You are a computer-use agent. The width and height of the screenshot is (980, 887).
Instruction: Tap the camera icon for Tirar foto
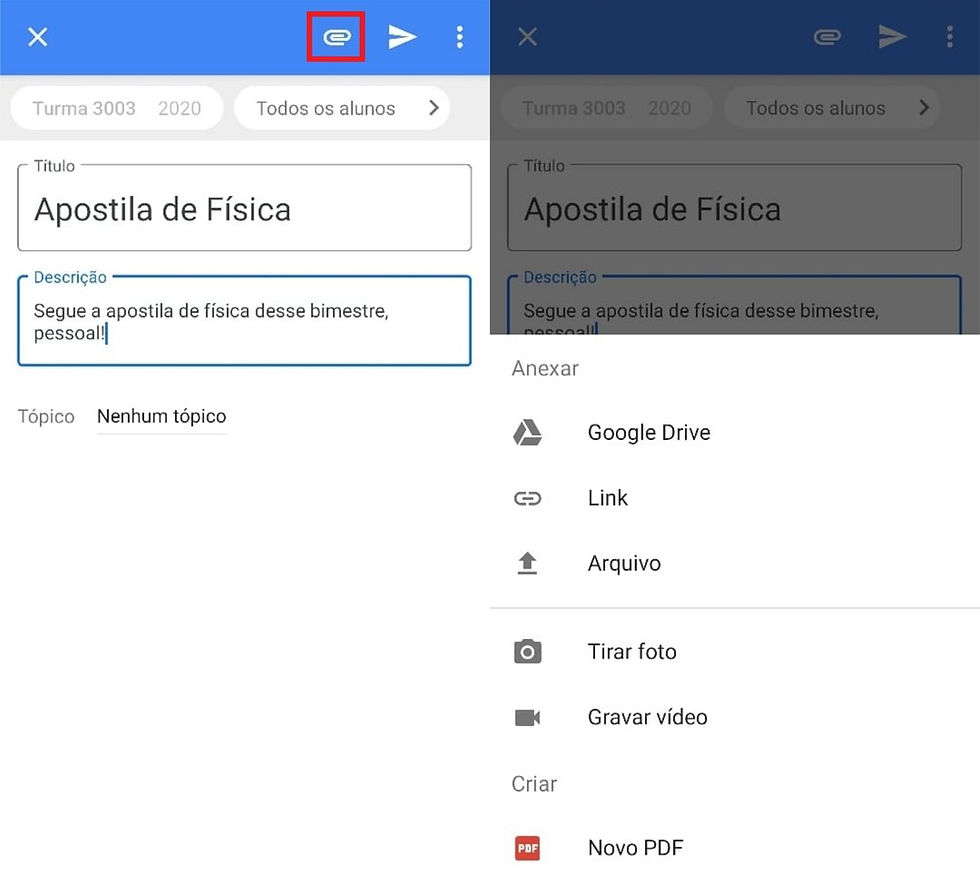[x=528, y=651]
